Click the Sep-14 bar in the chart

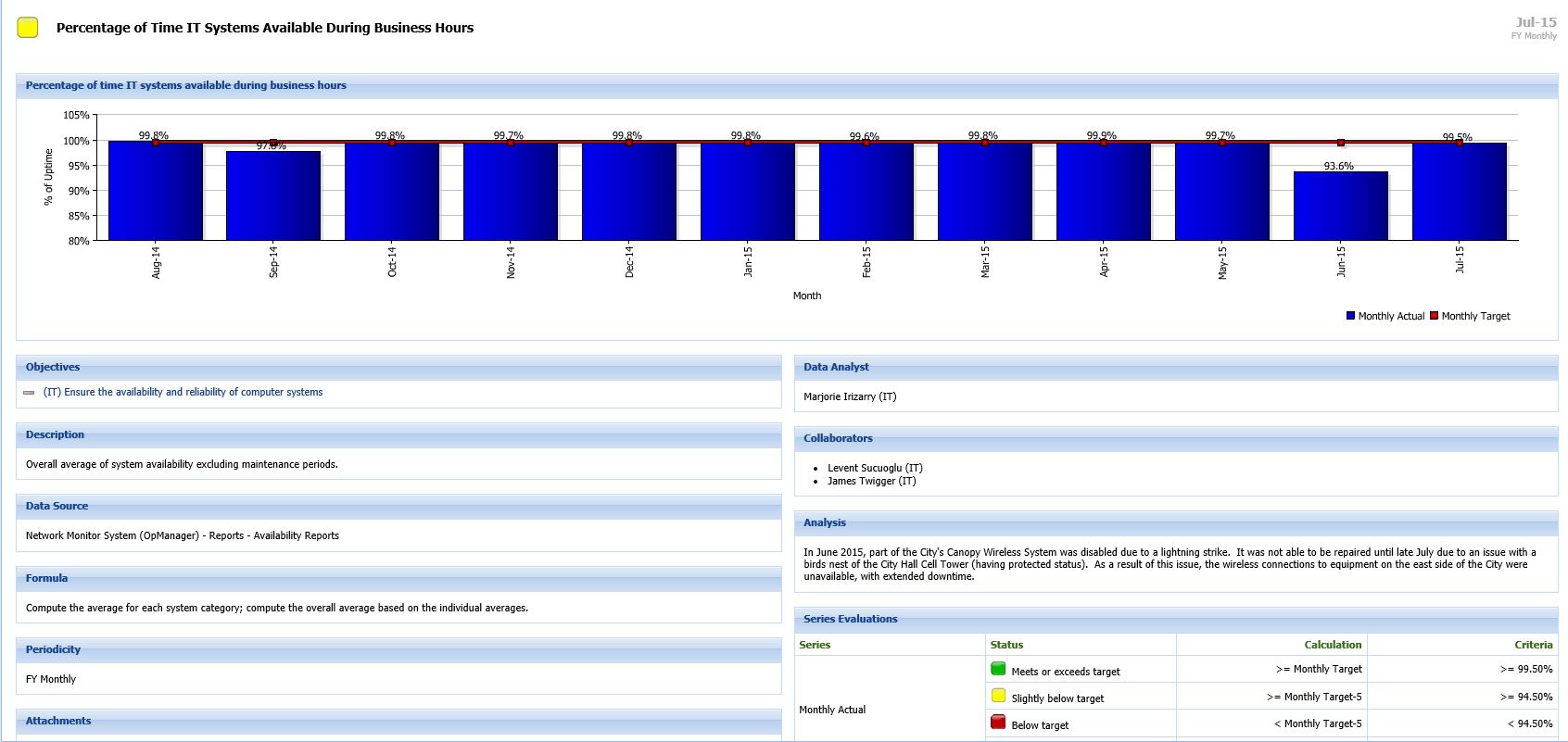click(273, 195)
